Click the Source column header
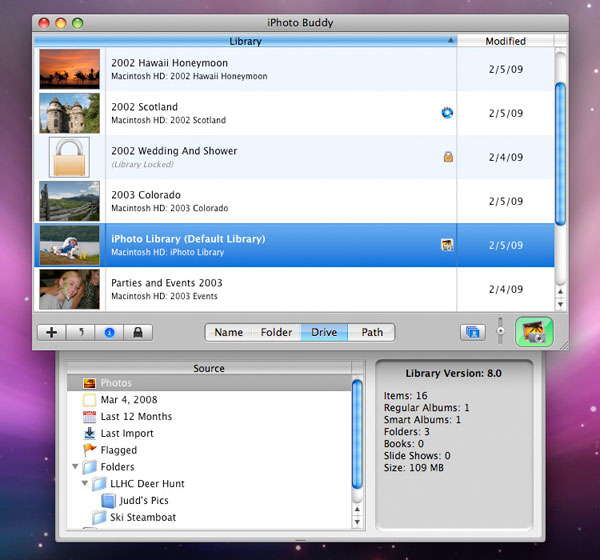Screen dimensions: 600x560 209,368
